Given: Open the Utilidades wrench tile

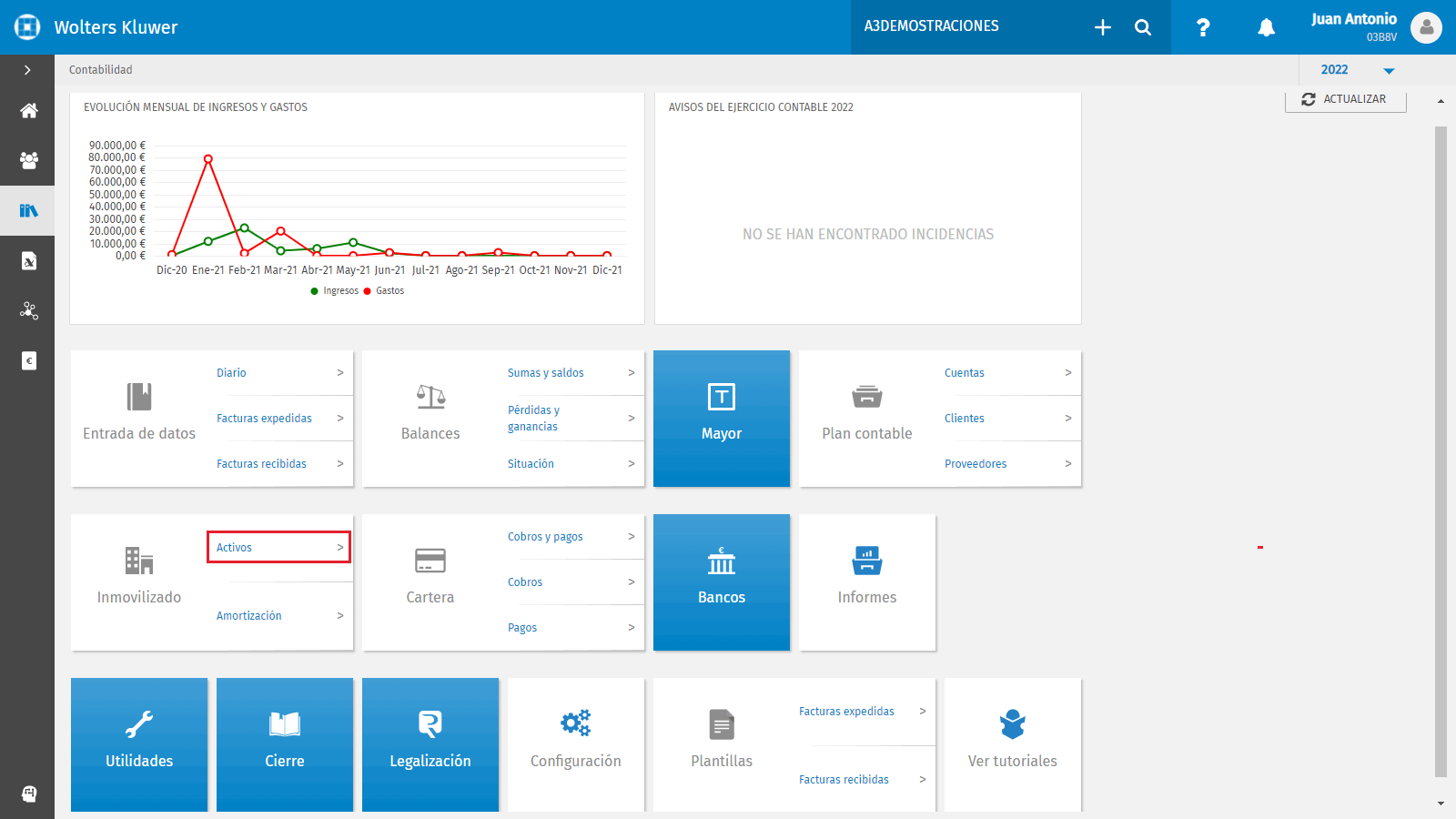Looking at the screenshot, I should (x=139, y=744).
